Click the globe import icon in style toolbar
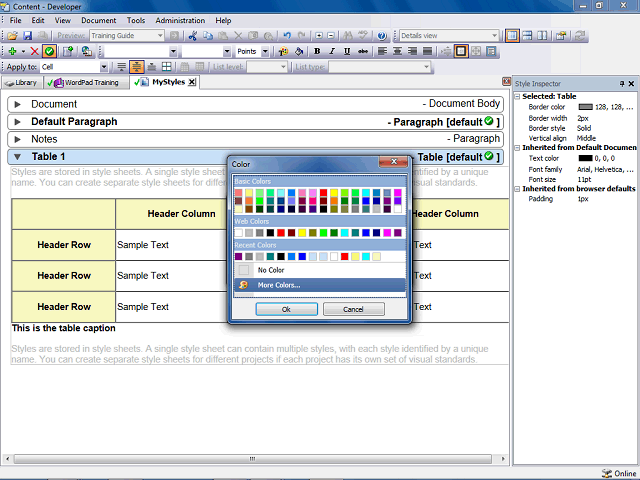 coord(86,51)
